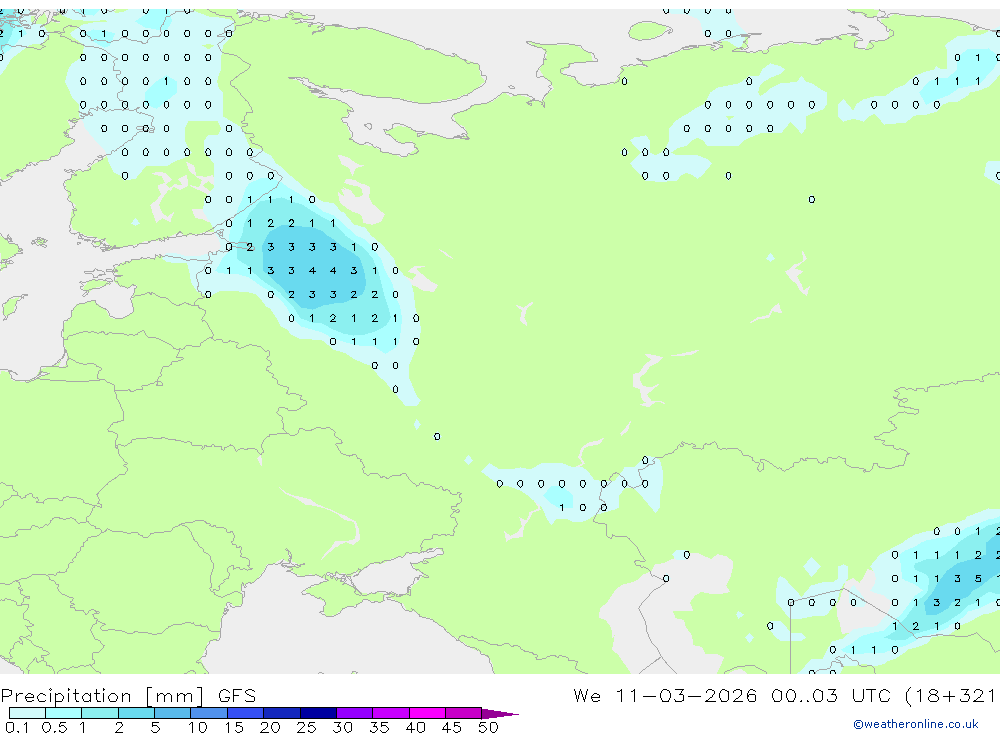This screenshot has height=733, width=1000.
Task: Click the '30' legend scale label
Action: click(342, 727)
